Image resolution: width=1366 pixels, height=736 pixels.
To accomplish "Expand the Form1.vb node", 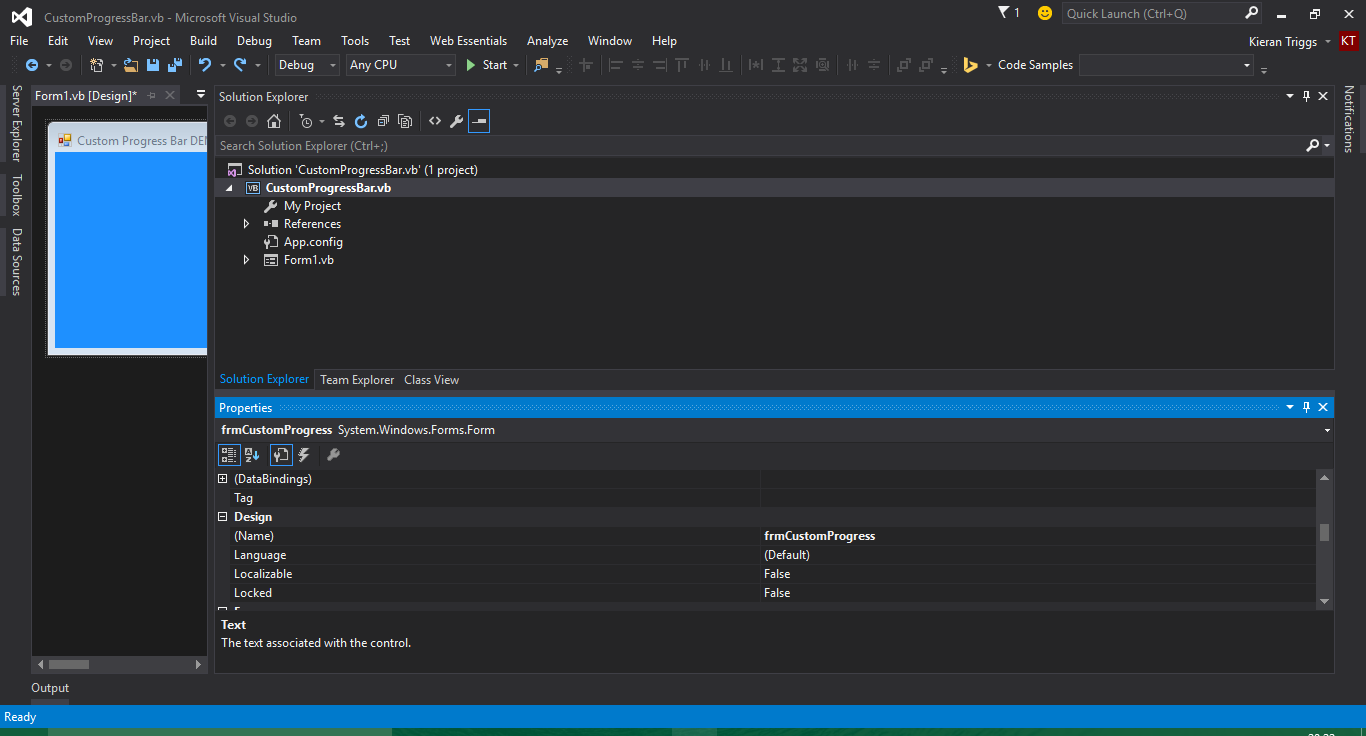I will click(x=247, y=260).
